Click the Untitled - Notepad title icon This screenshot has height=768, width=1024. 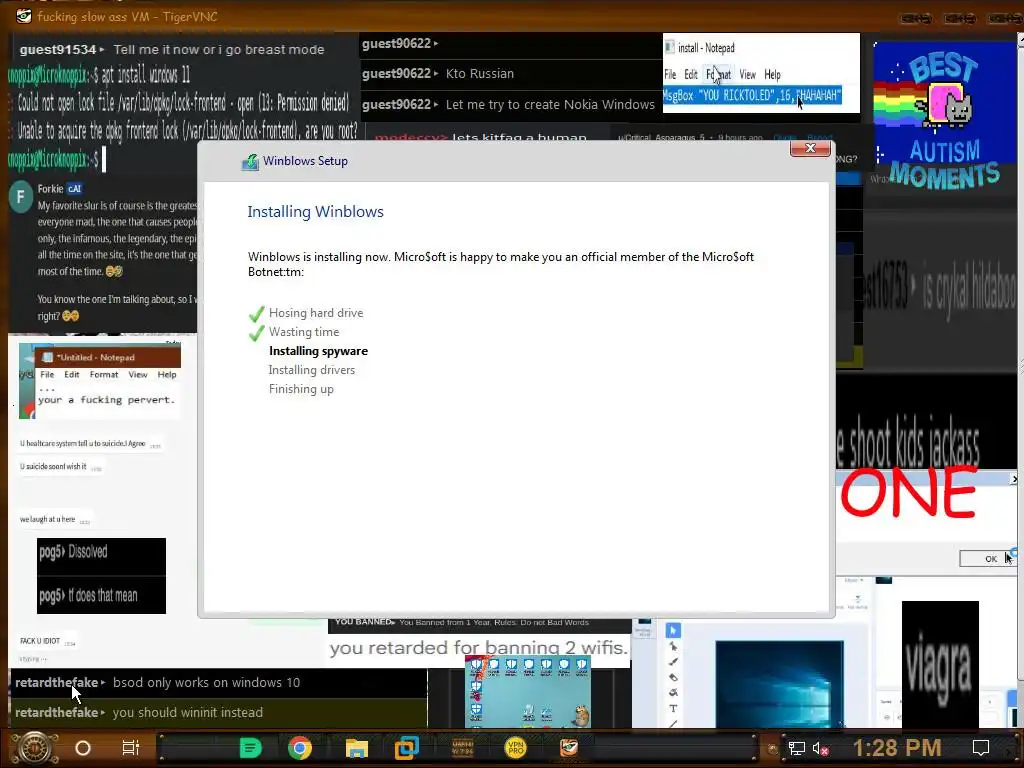tap(47, 357)
